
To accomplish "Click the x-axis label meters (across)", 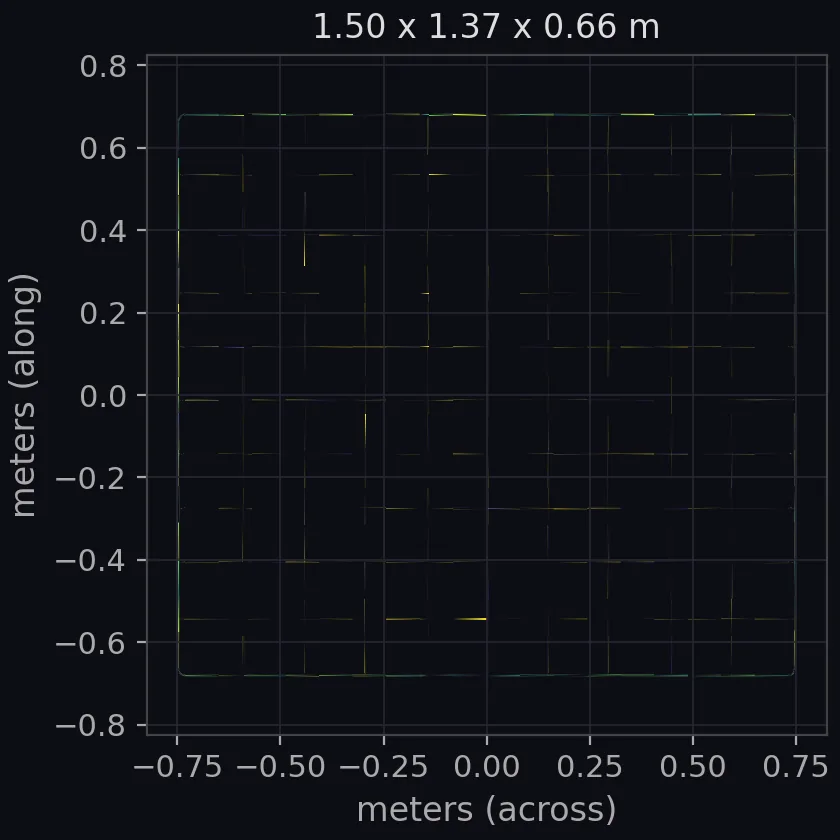I will 486,809.
